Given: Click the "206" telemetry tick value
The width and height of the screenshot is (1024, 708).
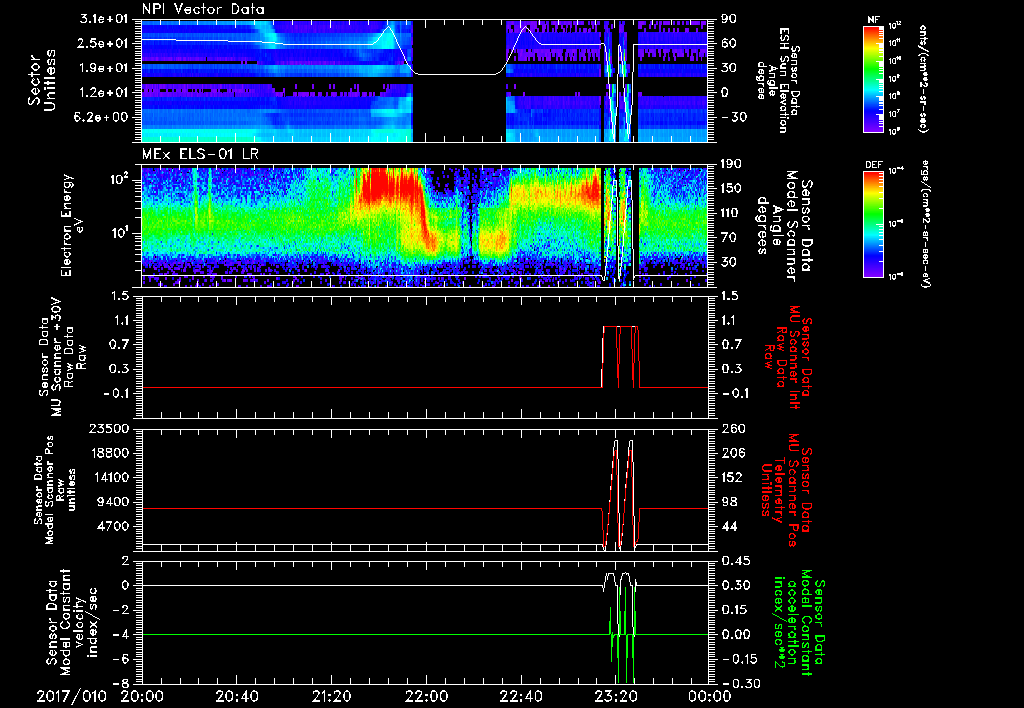Looking at the screenshot, I should pos(731,453).
